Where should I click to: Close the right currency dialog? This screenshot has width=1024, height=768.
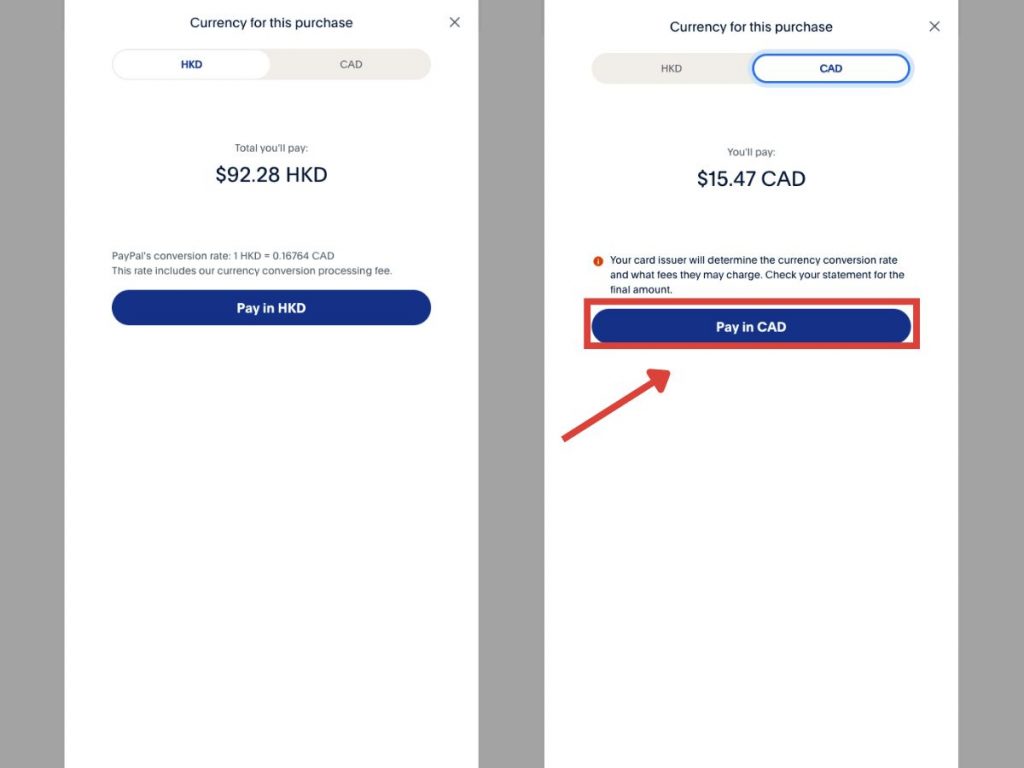935,27
